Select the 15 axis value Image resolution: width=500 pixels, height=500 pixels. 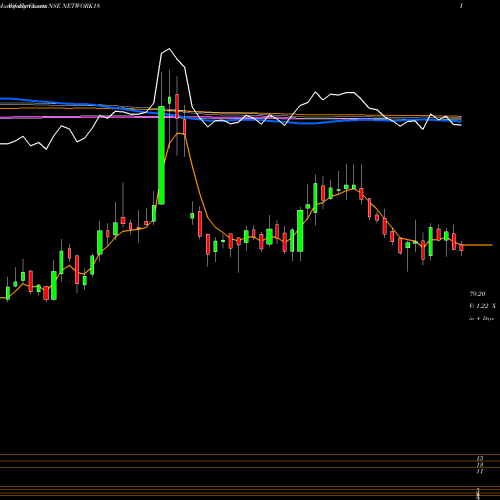tap(480, 458)
